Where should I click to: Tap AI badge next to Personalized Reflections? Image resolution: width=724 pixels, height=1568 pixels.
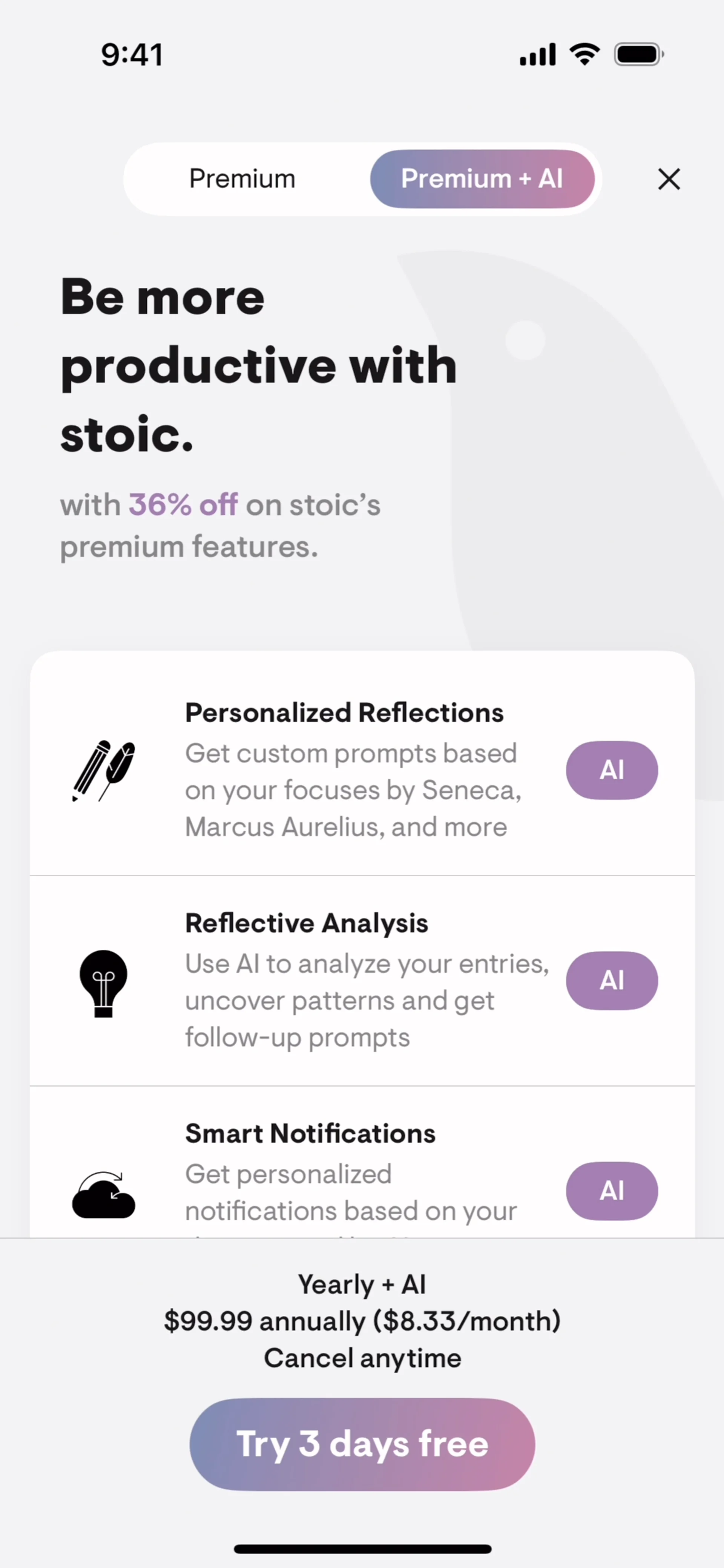coord(612,770)
